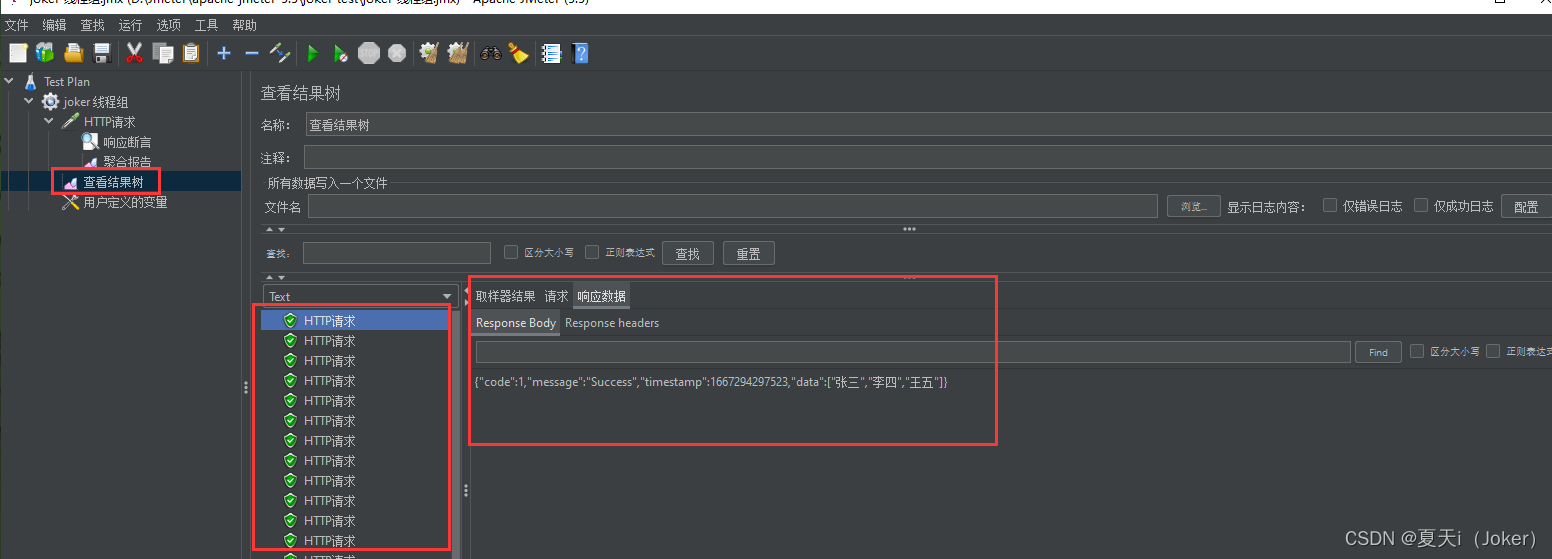Click the Search binoculars icon
This screenshot has height=559, width=1552.
[490, 53]
